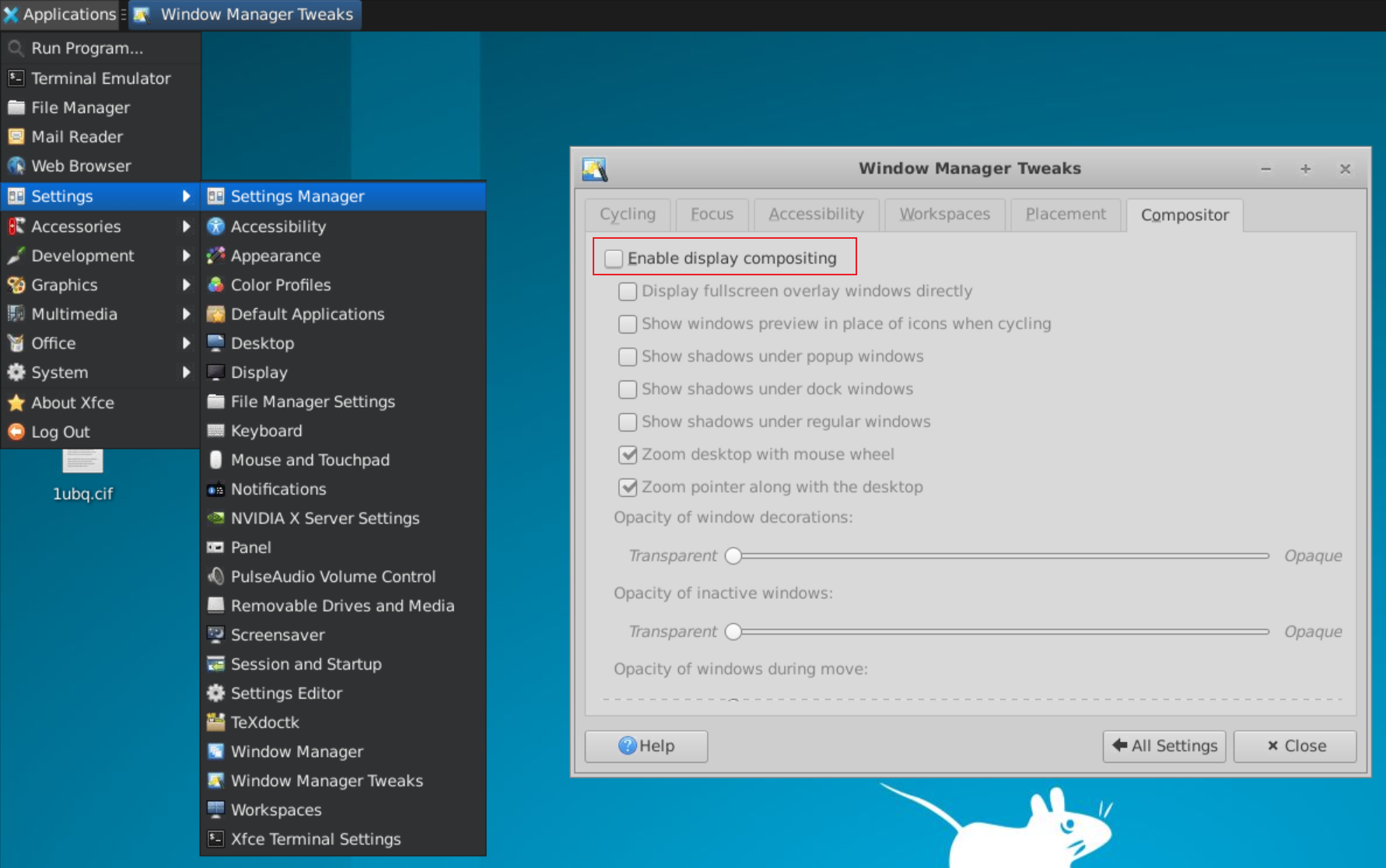The height and width of the screenshot is (868, 1386).
Task: Click the TeXdoctk icon
Action: [215, 723]
